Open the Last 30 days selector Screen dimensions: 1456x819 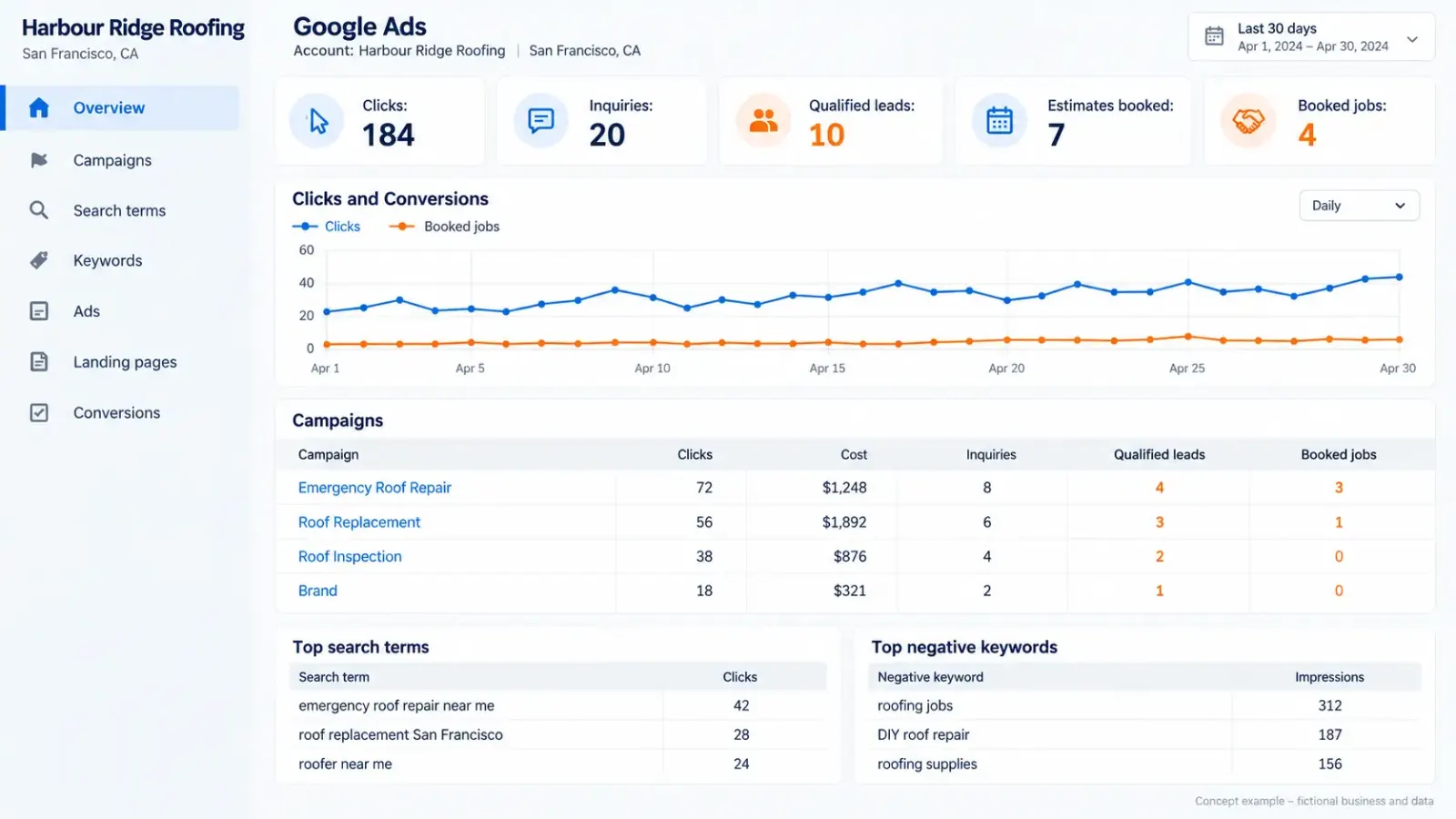[1311, 37]
